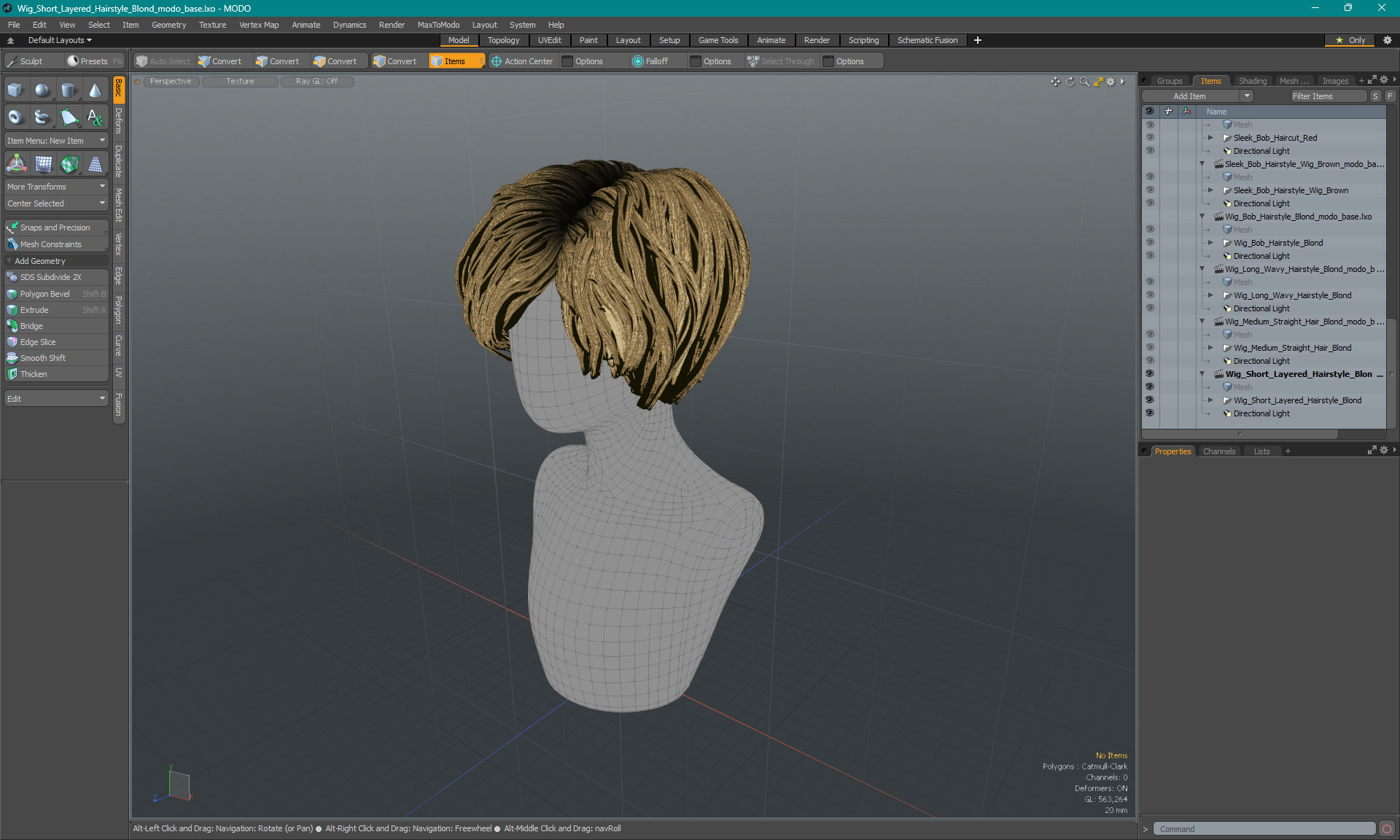Toggle visibility of last Directional Light
Image resolution: width=1400 pixels, height=840 pixels.
pos(1150,413)
